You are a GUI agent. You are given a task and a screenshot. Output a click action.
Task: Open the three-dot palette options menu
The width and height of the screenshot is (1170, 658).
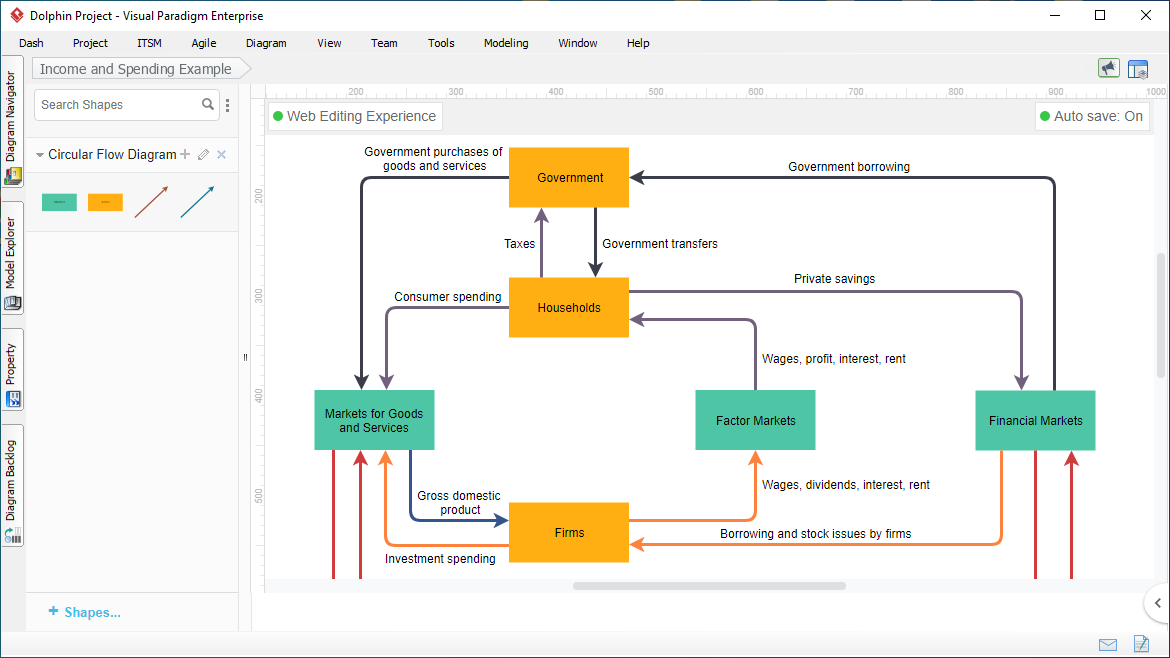pyautogui.click(x=228, y=105)
